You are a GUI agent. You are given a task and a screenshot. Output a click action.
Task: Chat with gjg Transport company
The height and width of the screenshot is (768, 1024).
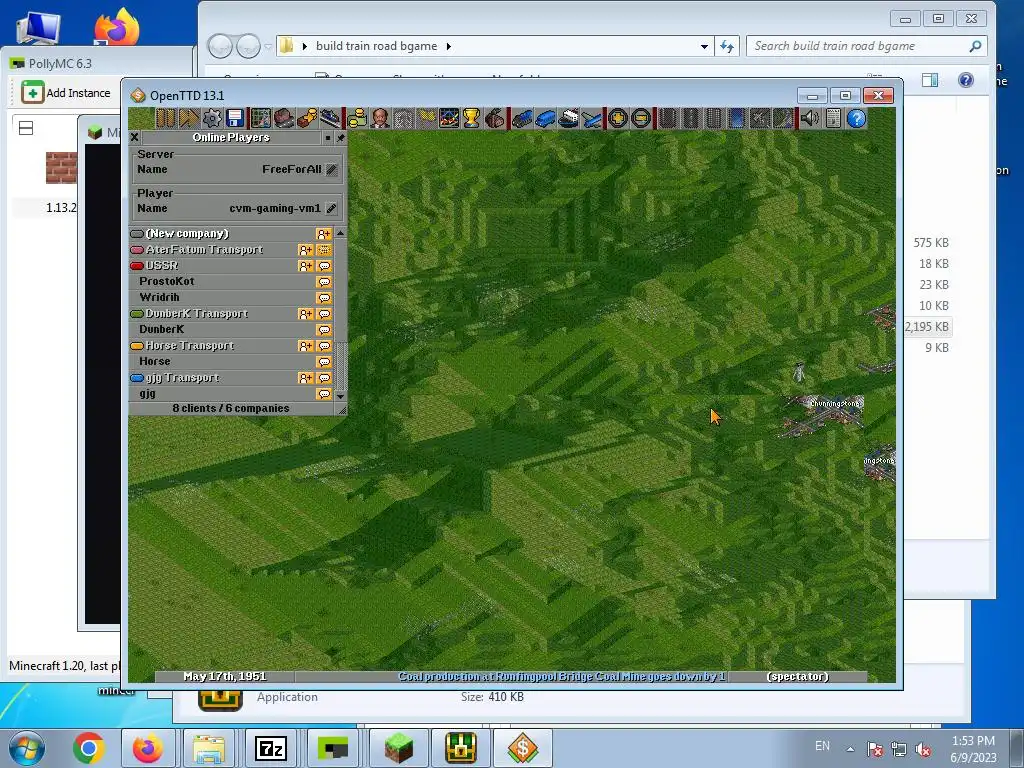[x=324, y=377]
